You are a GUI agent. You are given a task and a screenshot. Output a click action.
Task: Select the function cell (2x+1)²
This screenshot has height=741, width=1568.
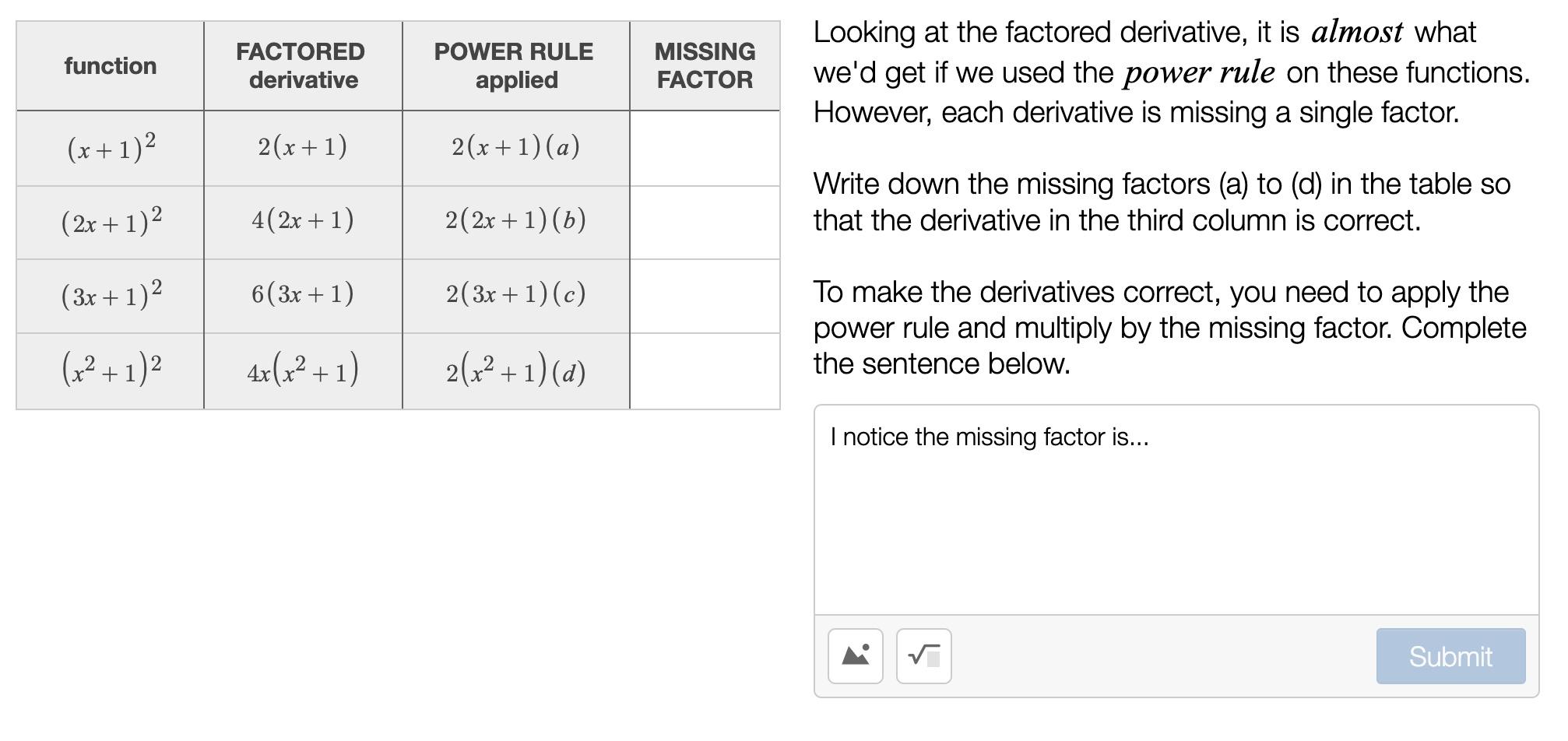tap(111, 220)
